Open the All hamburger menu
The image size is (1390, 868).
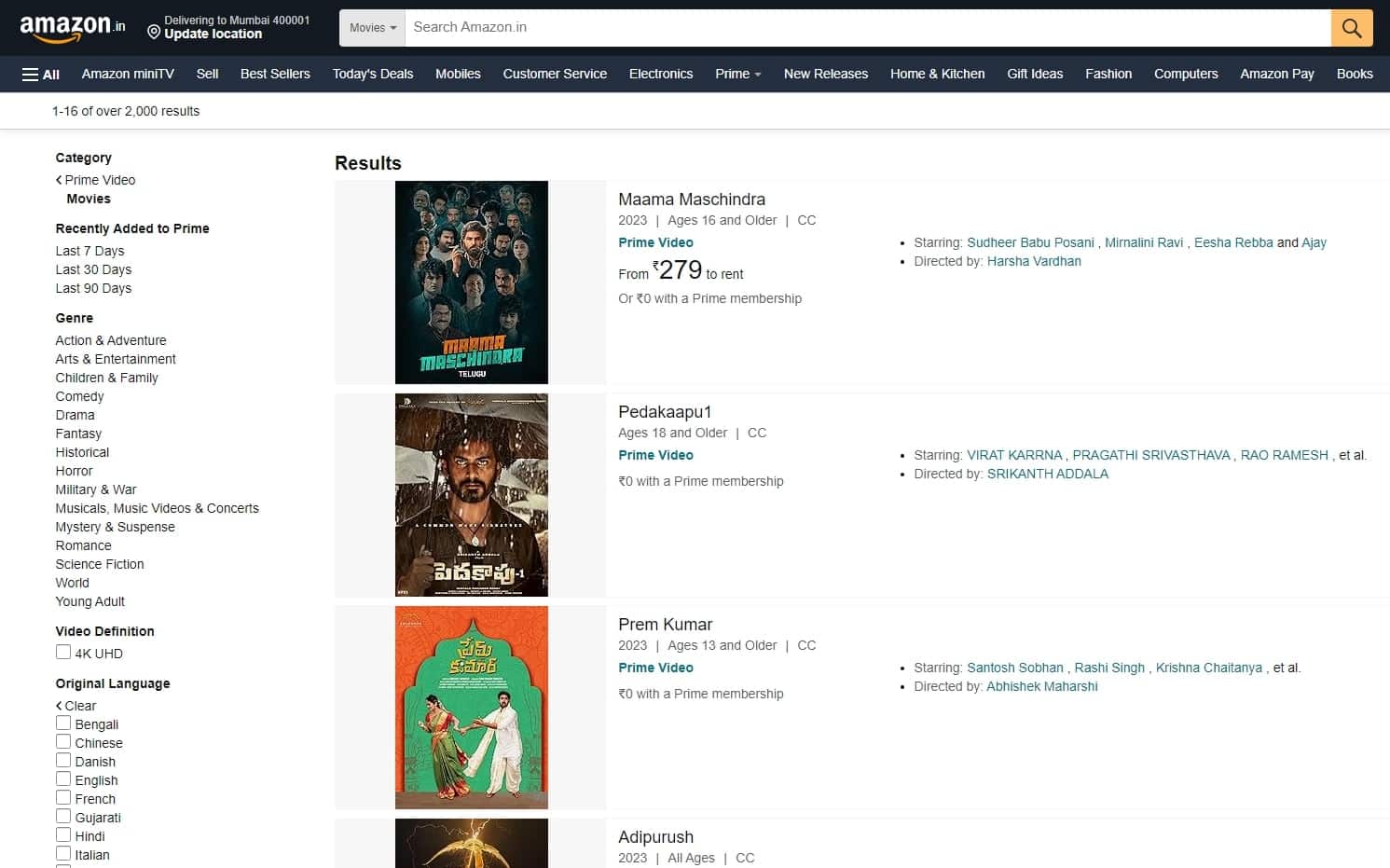(x=41, y=75)
